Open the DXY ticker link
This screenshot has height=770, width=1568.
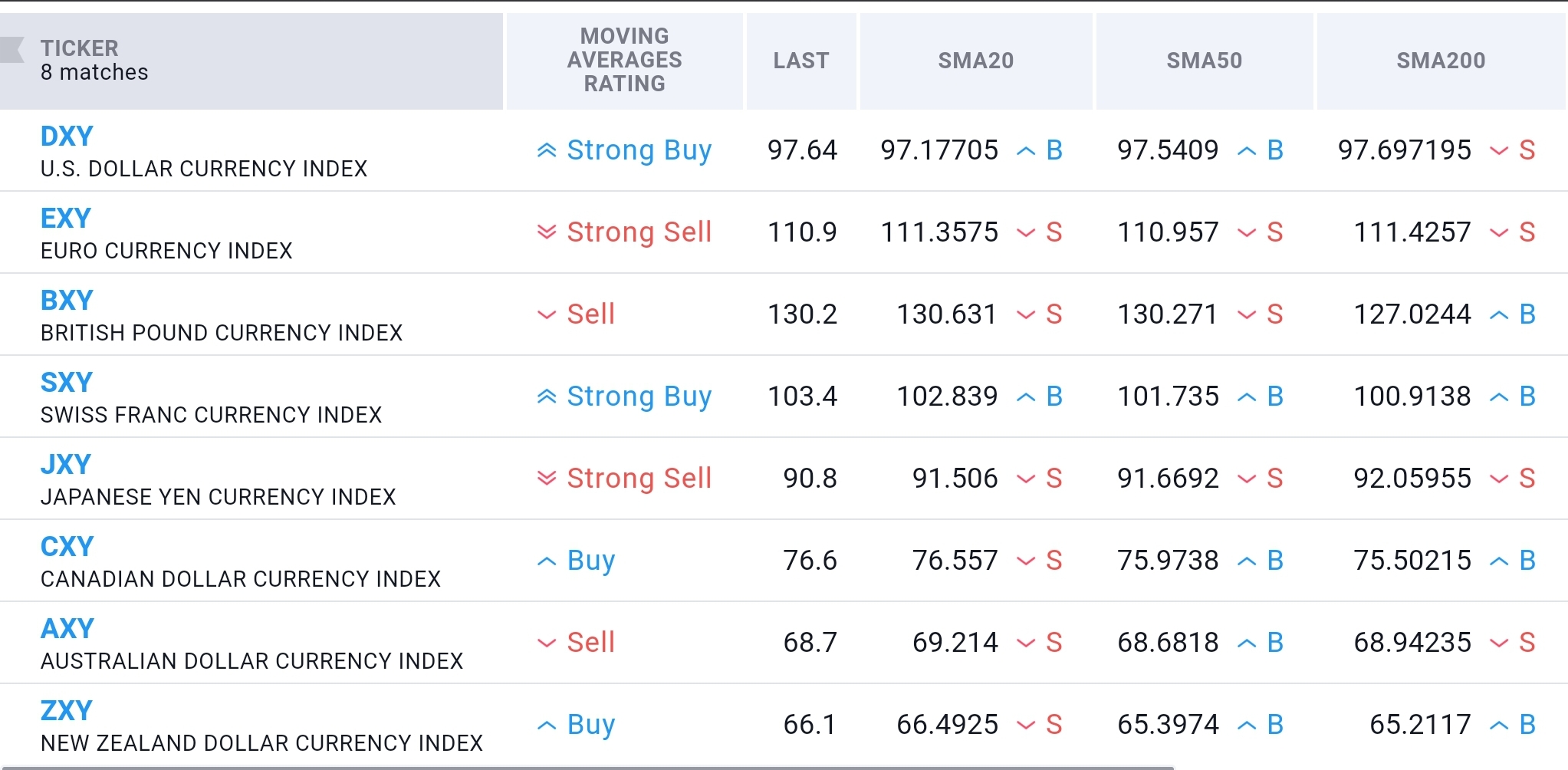(67, 137)
